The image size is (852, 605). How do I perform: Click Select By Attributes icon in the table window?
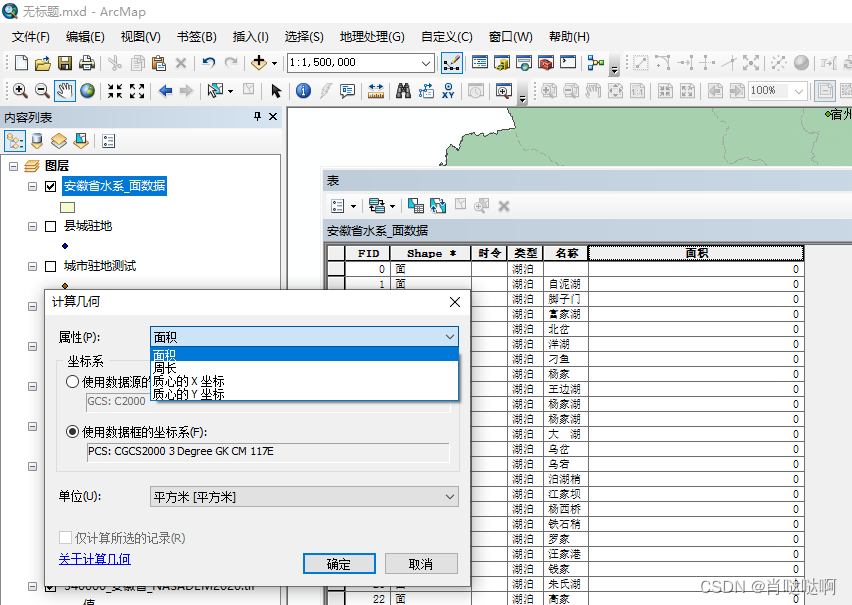tap(416, 205)
